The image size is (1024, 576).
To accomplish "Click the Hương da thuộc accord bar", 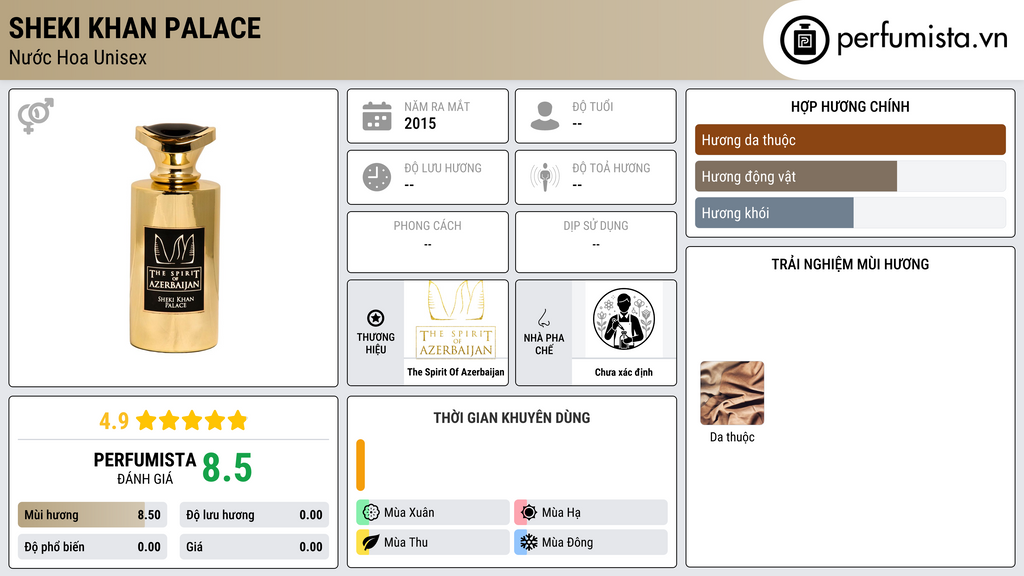I will (x=850, y=140).
